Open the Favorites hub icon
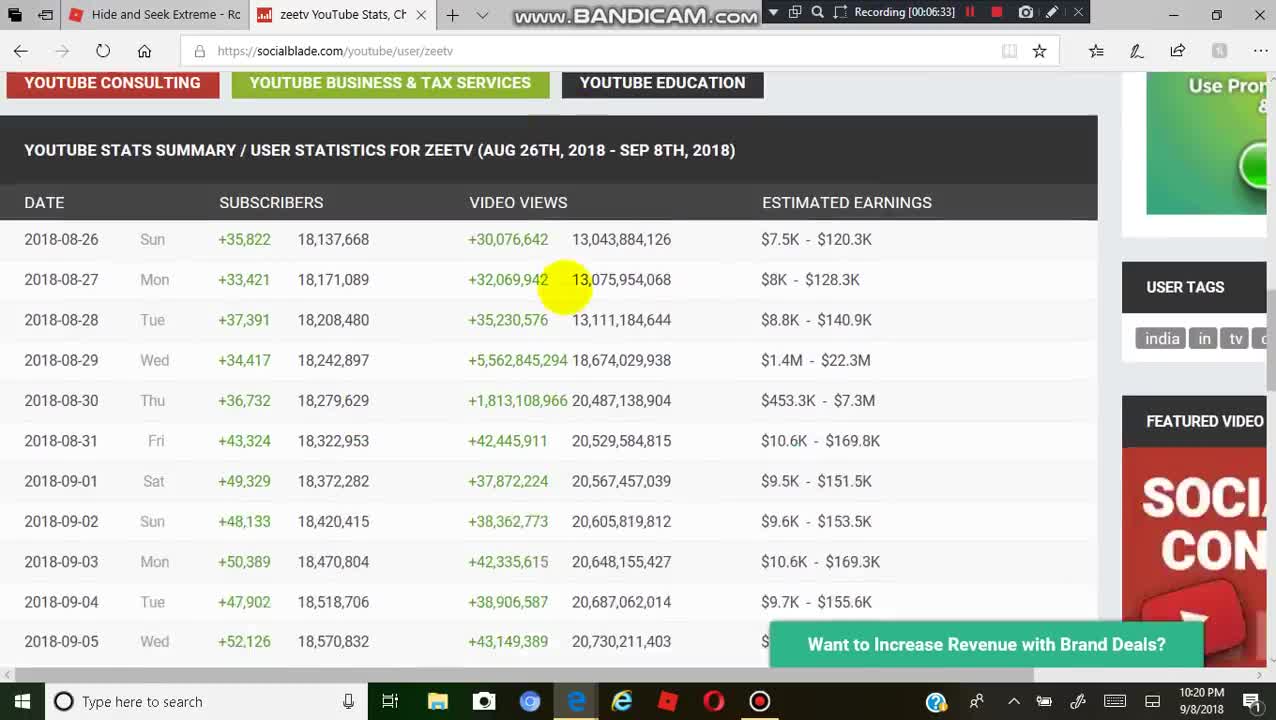The width and height of the screenshot is (1276, 720). (1096, 51)
